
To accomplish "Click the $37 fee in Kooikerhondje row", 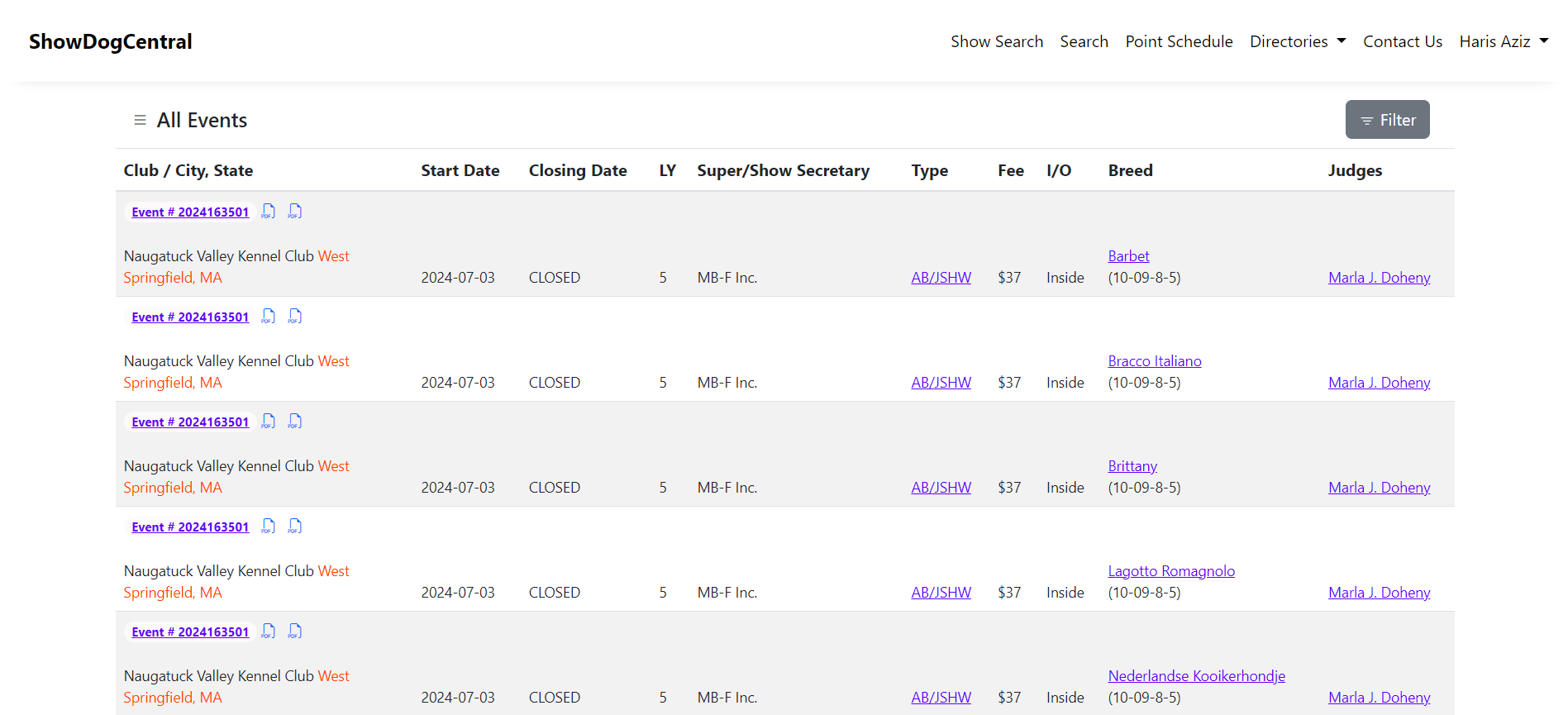I will pyautogui.click(x=1009, y=698).
